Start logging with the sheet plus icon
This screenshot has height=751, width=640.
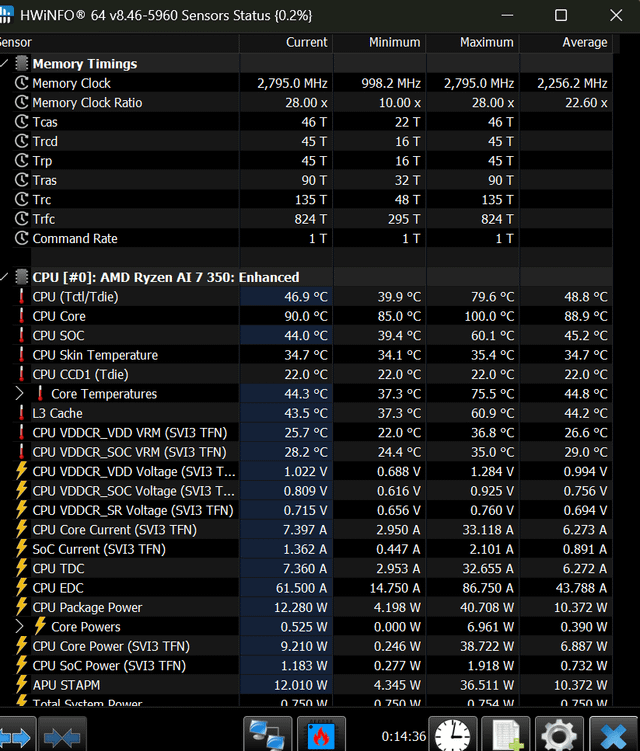[506, 735]
